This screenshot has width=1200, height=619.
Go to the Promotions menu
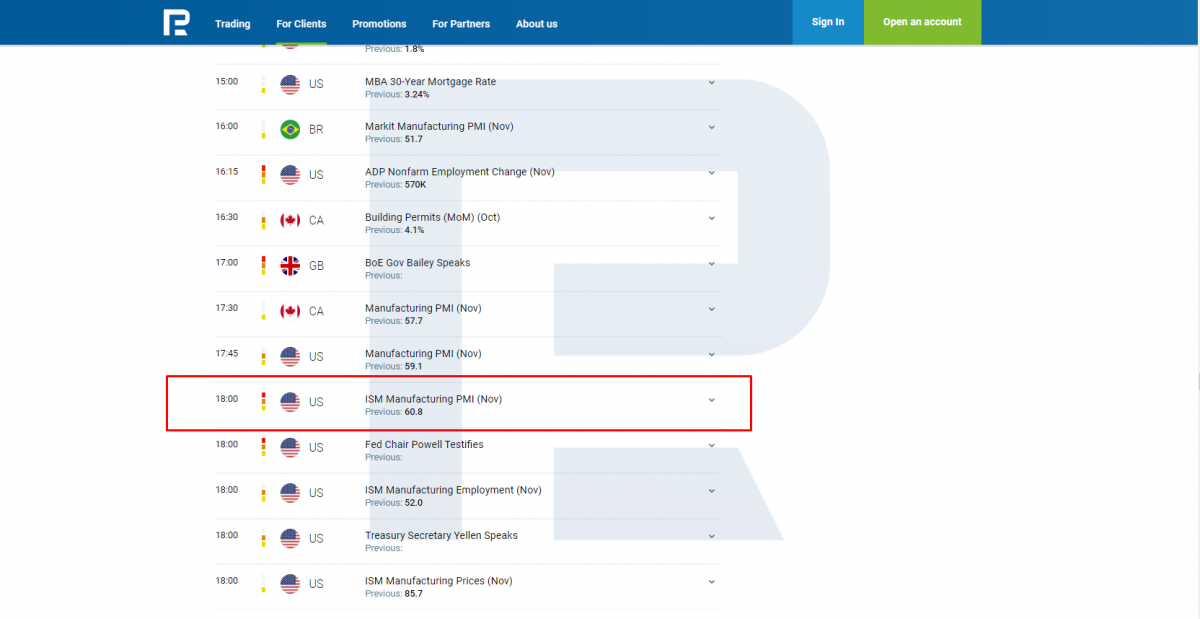[x=379, y=23]
